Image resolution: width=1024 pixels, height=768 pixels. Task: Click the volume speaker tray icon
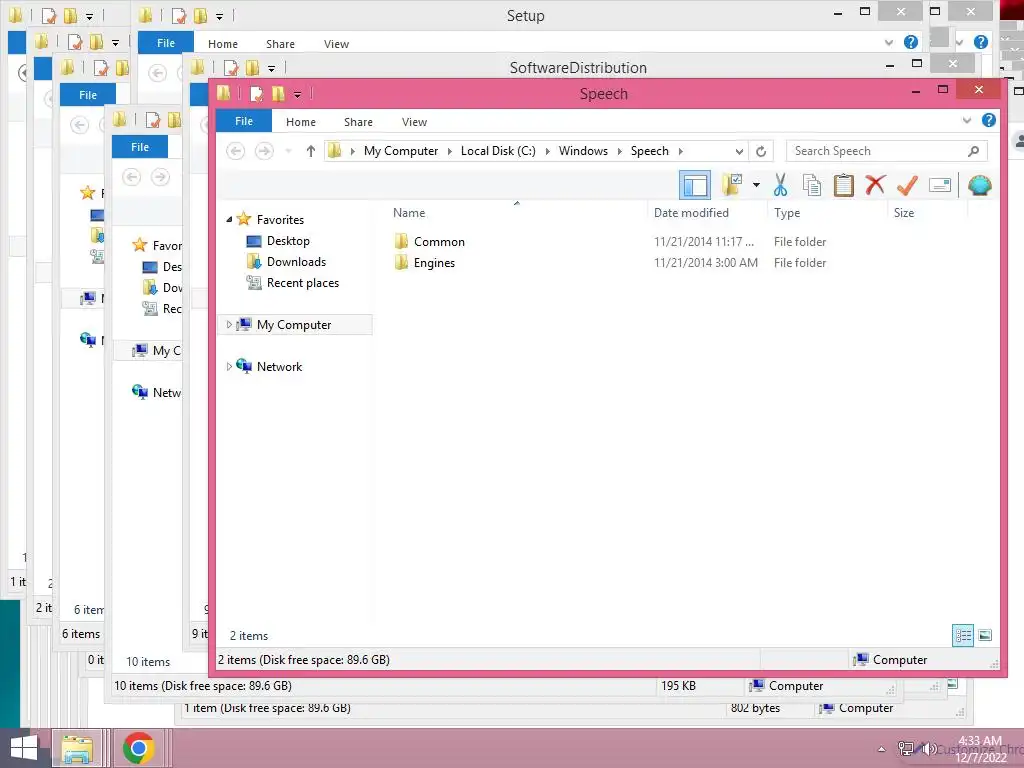pos(928,749)
